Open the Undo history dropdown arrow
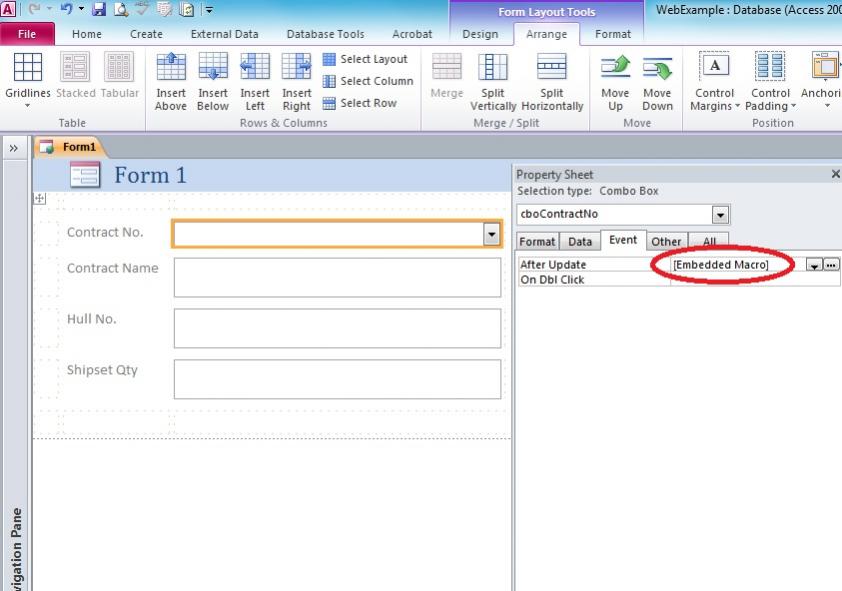Image resolution: width=842 pixels, height=591 pixels. 81,9
